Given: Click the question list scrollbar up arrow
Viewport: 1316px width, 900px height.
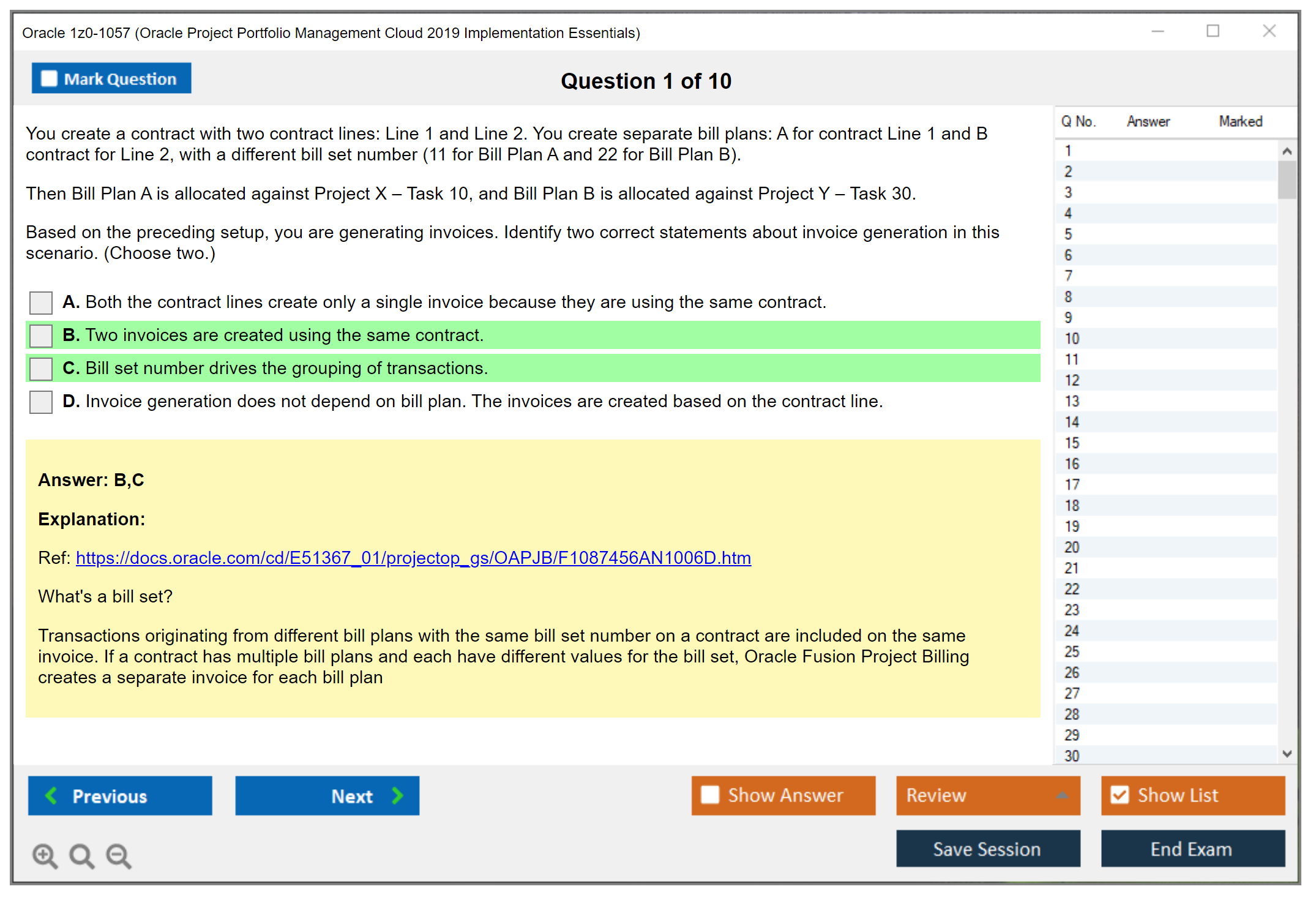Looking at the screenshot, I should (1287, 150).
